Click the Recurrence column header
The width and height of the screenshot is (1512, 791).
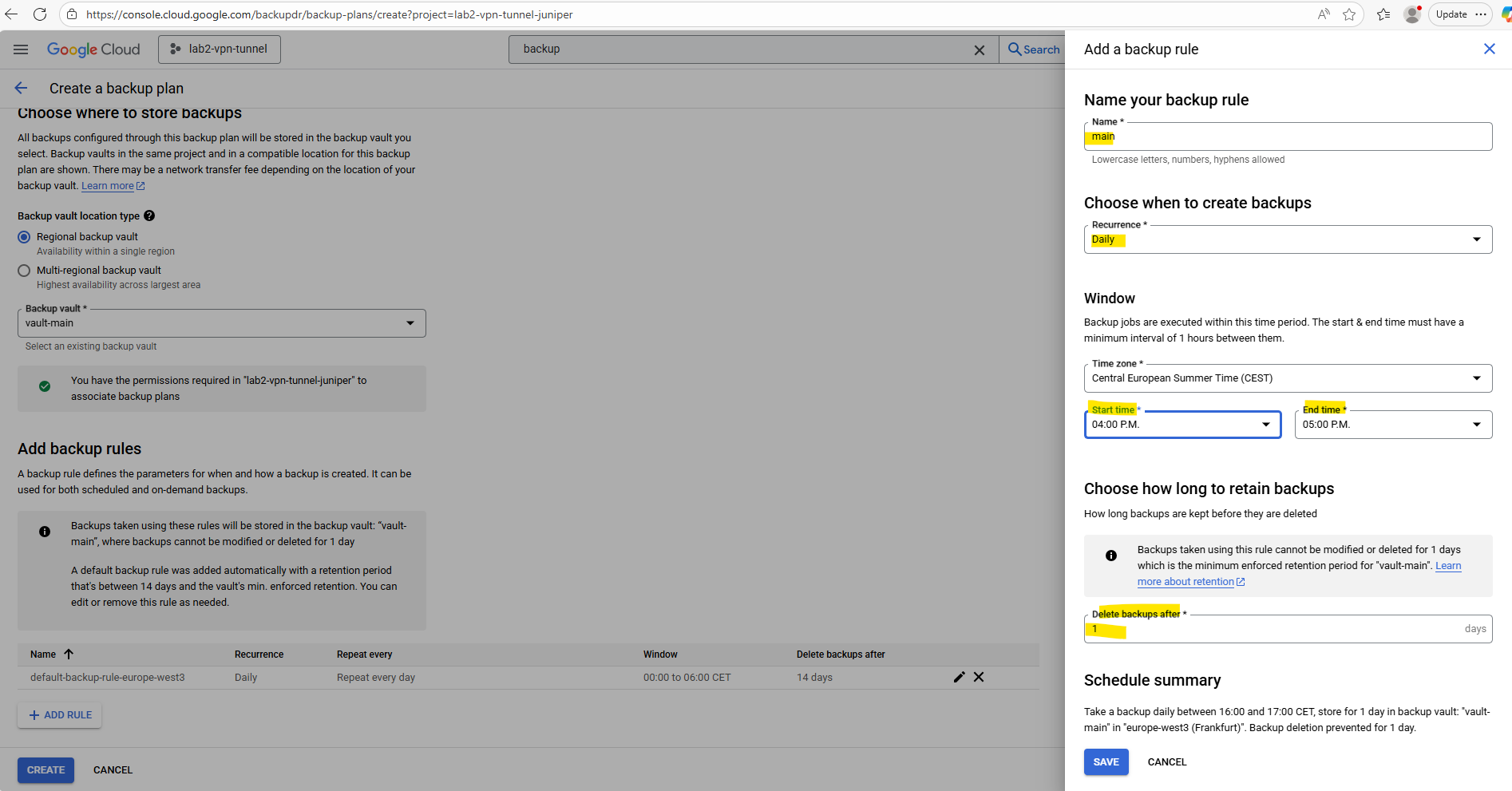coord(259,655)
